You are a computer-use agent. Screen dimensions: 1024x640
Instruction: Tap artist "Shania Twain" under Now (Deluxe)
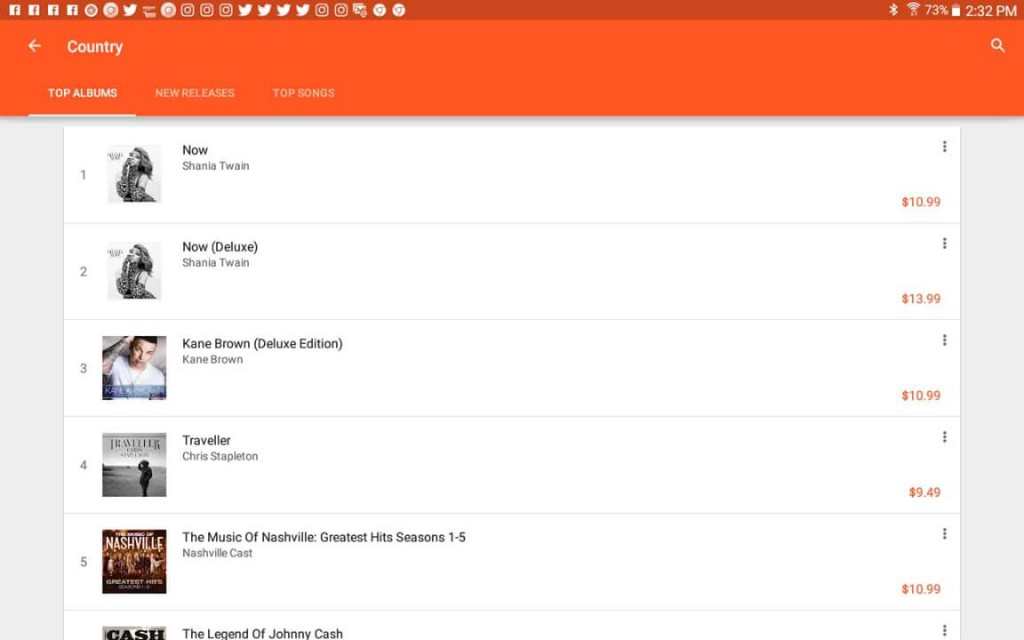click(x=216, y=263)
